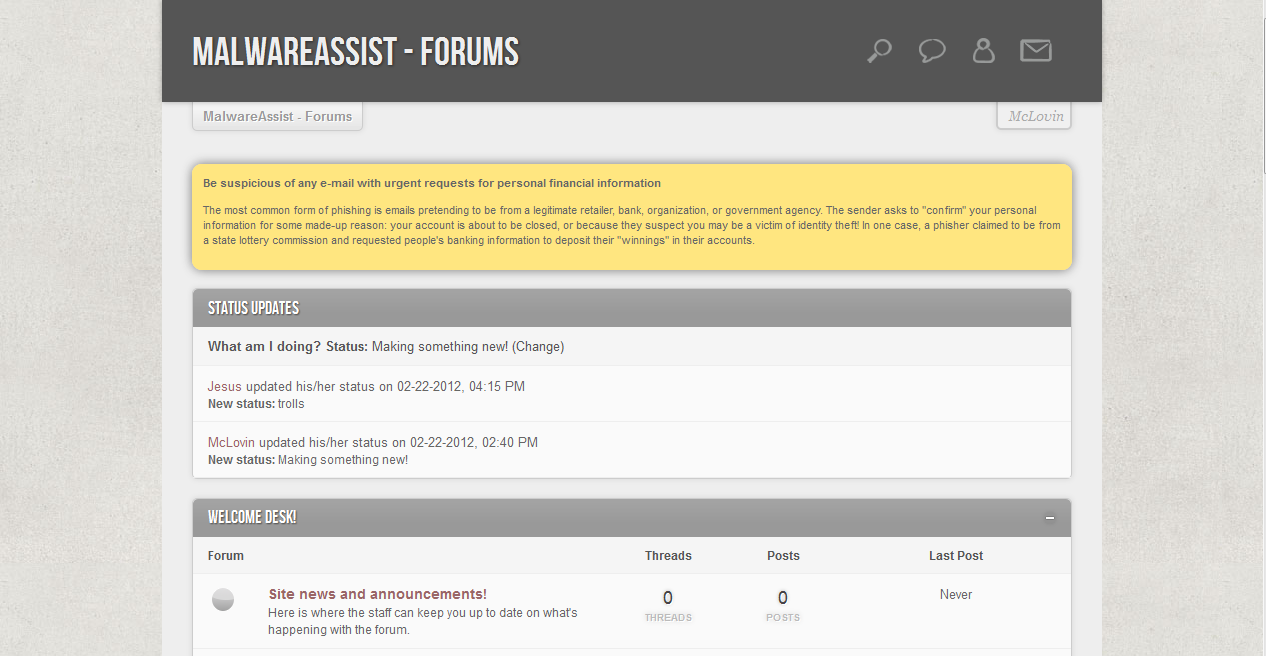The image size is (1266, 656).
Task: Click the MalwareAssist - Forums header logo
Action: [x=356, y=52]
